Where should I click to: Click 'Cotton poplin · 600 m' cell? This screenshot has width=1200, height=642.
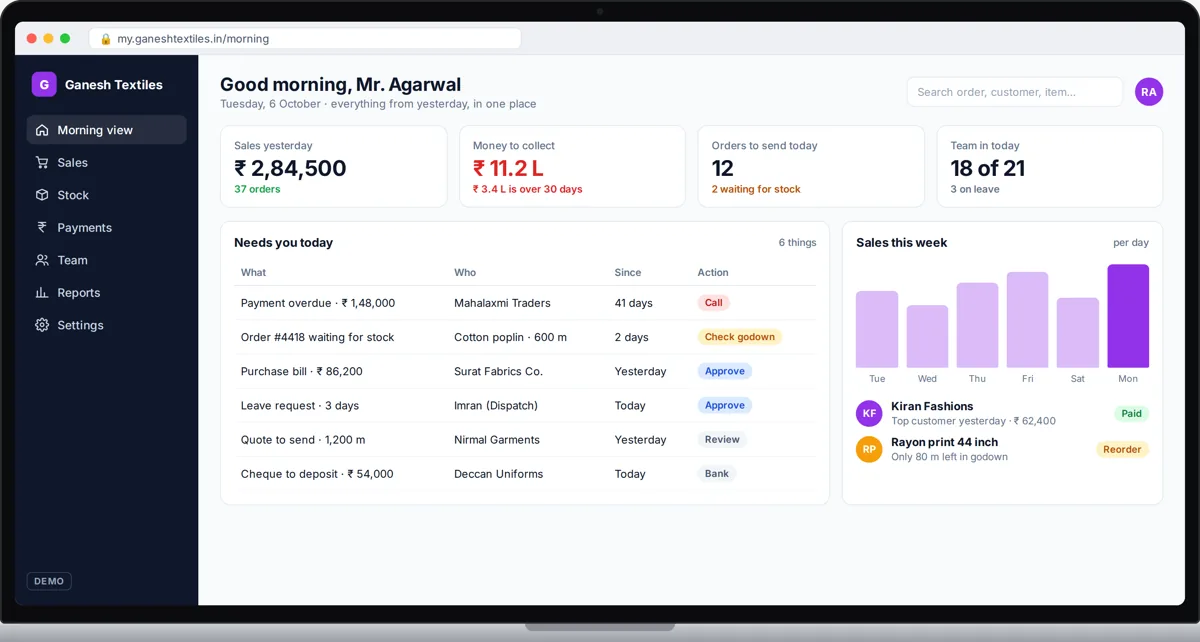point(510,337)
